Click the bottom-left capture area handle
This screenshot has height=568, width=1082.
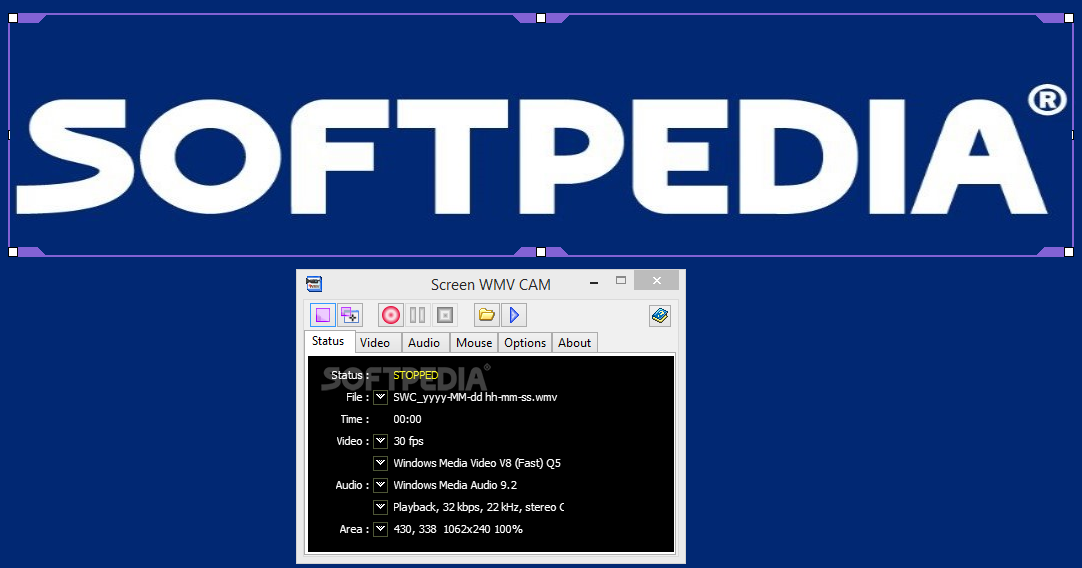pyautogui.click(x=13, y=252)
